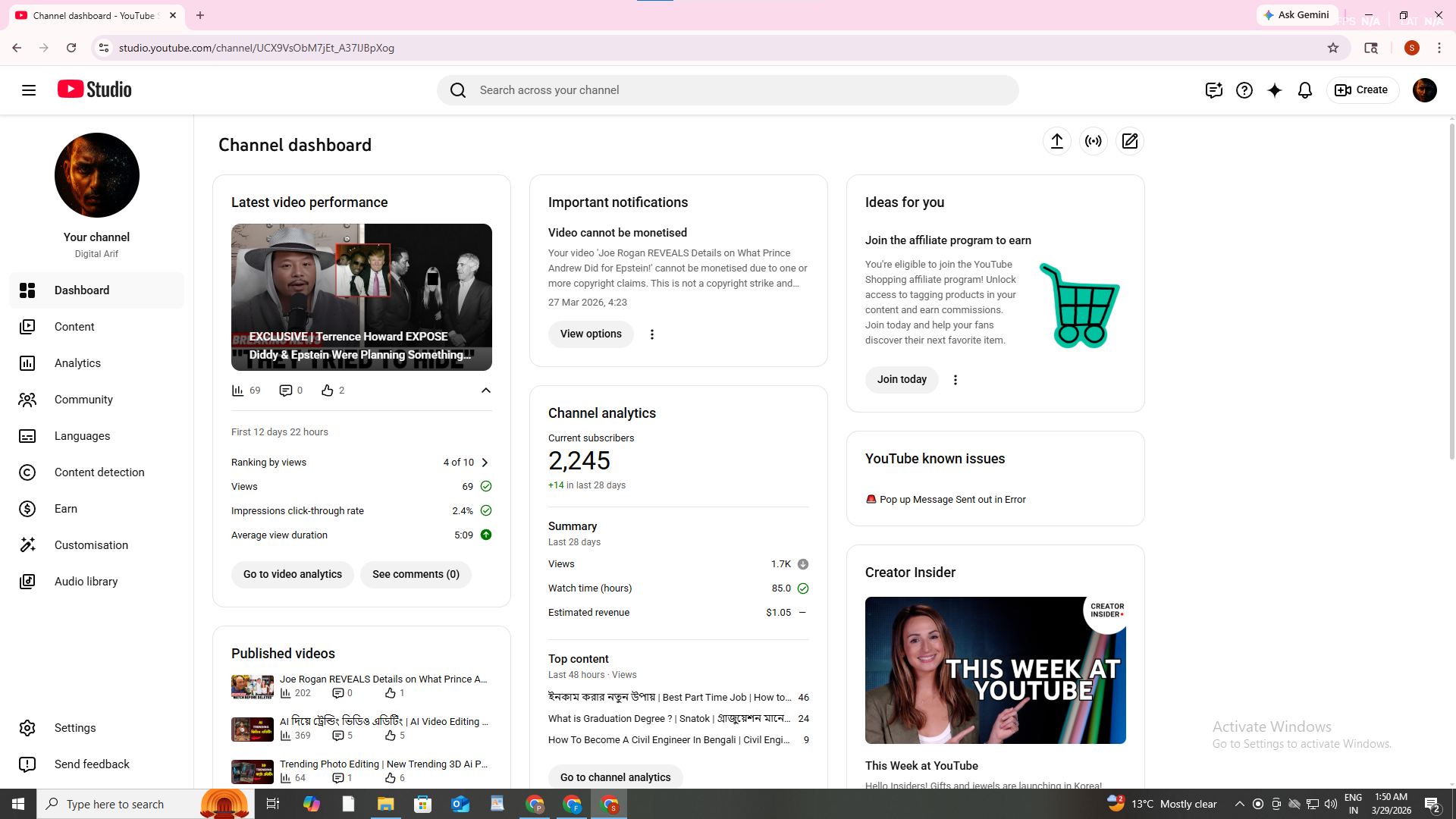Open Analytics from the sidebar

(x=77, y=363)
